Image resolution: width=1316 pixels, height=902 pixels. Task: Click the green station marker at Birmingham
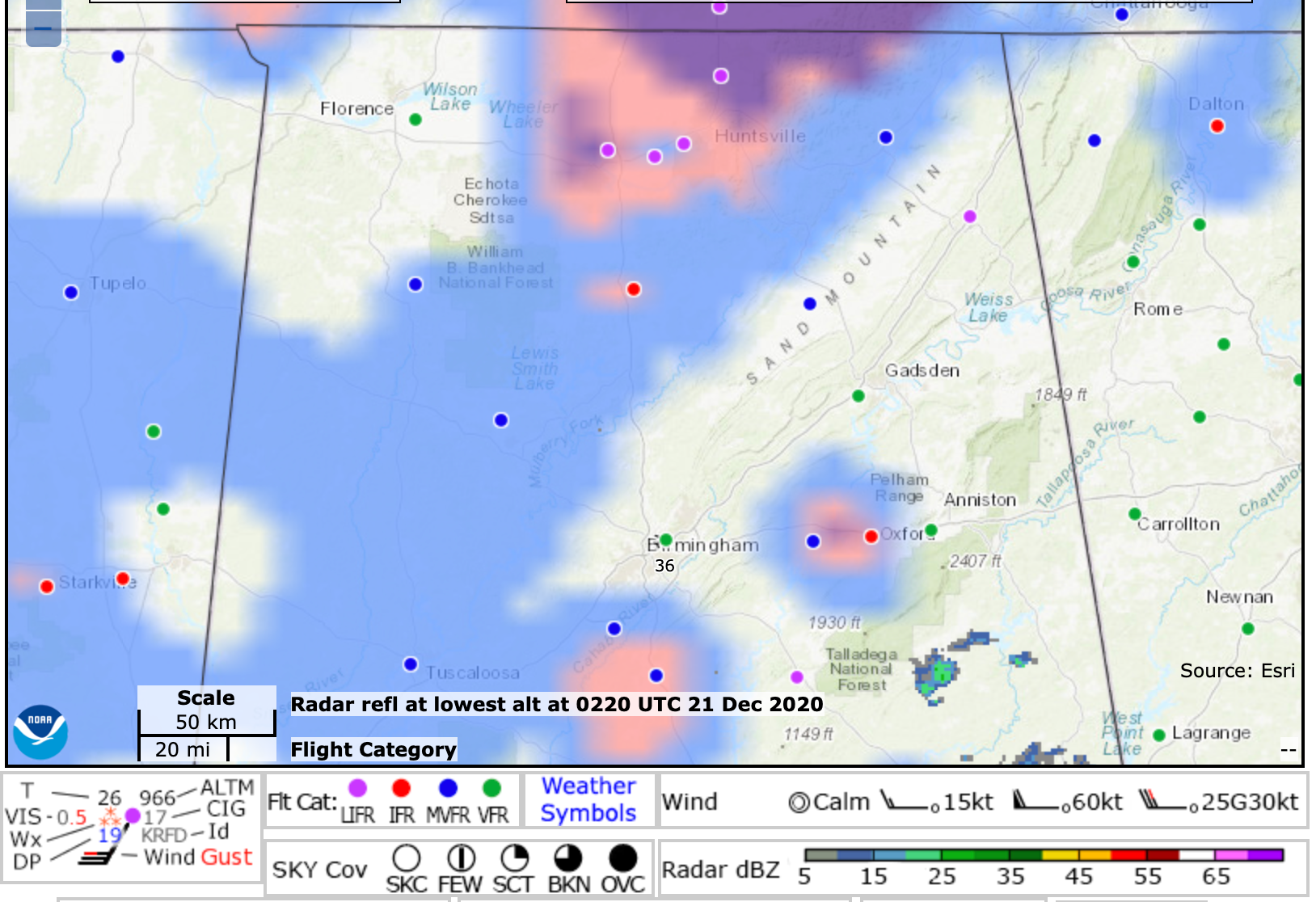(x=665, y=540)
